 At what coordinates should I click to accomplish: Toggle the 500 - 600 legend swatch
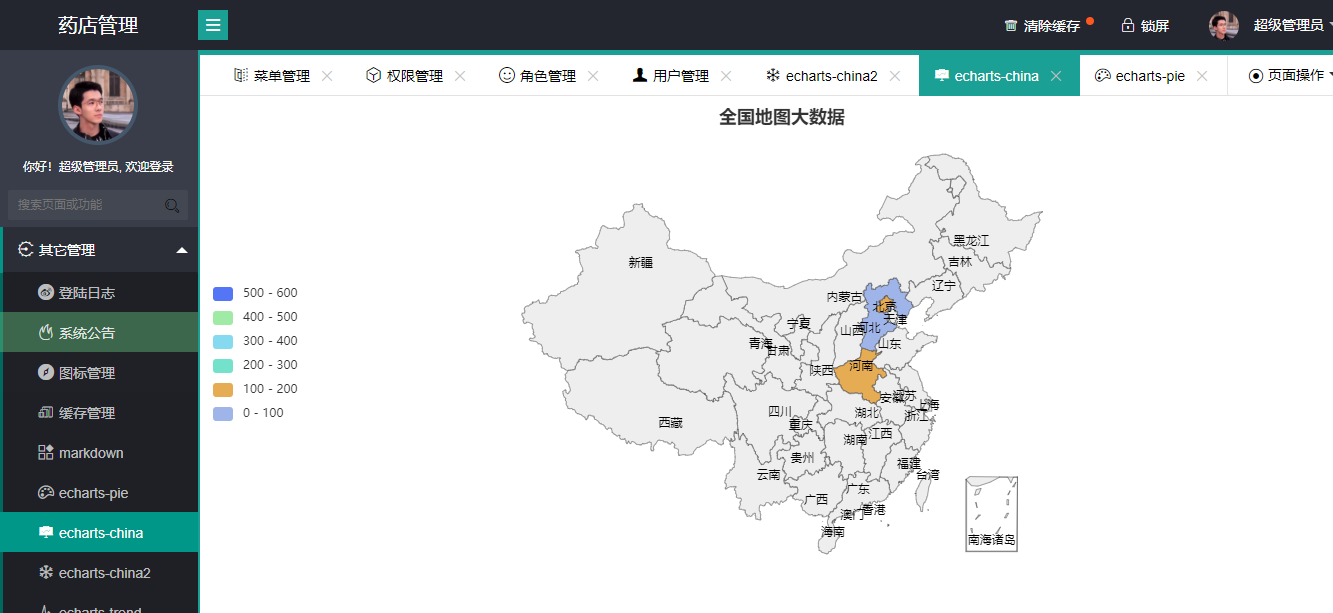(x=223, y=293)
